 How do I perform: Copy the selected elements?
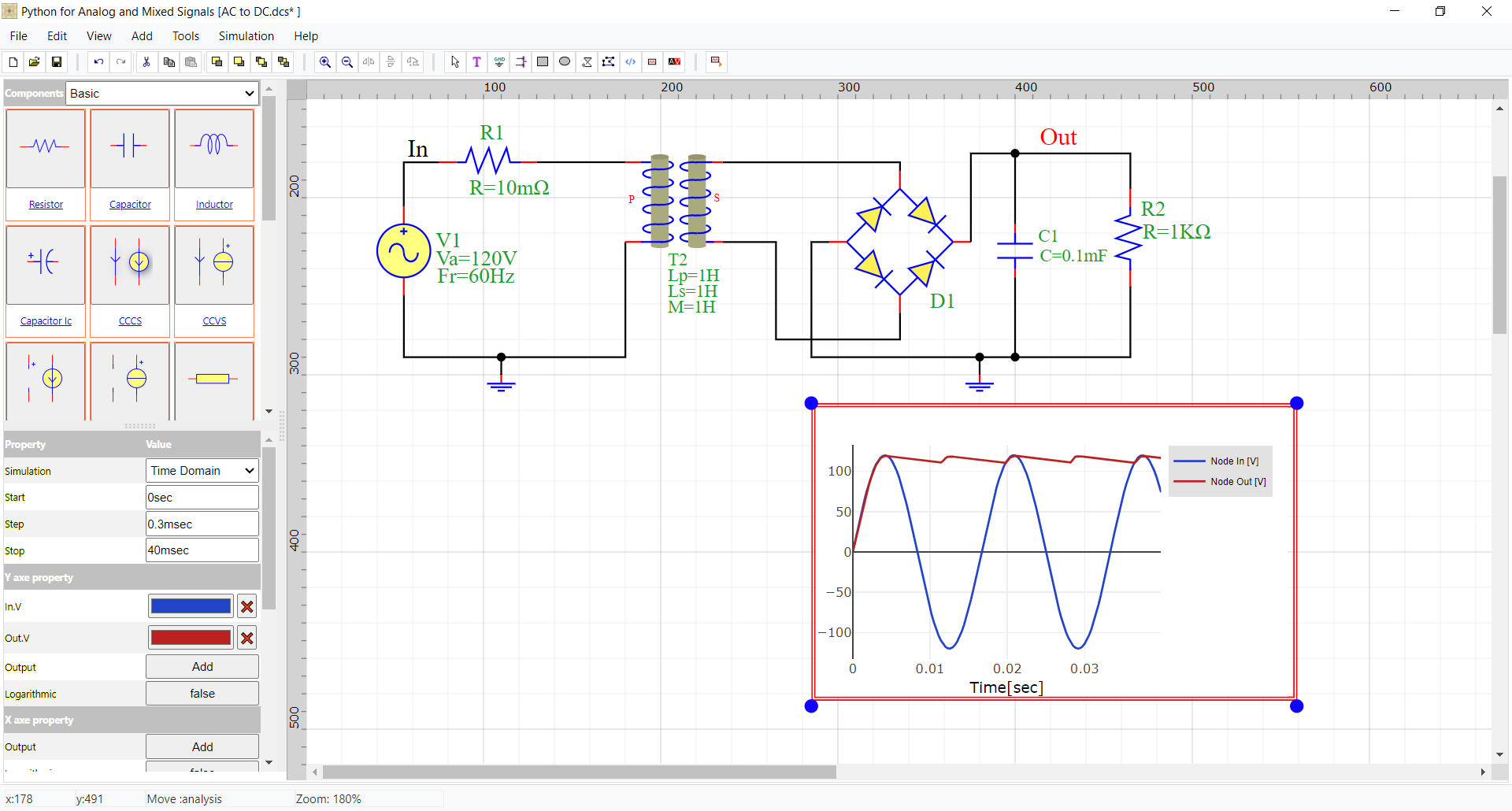point(169,62)
